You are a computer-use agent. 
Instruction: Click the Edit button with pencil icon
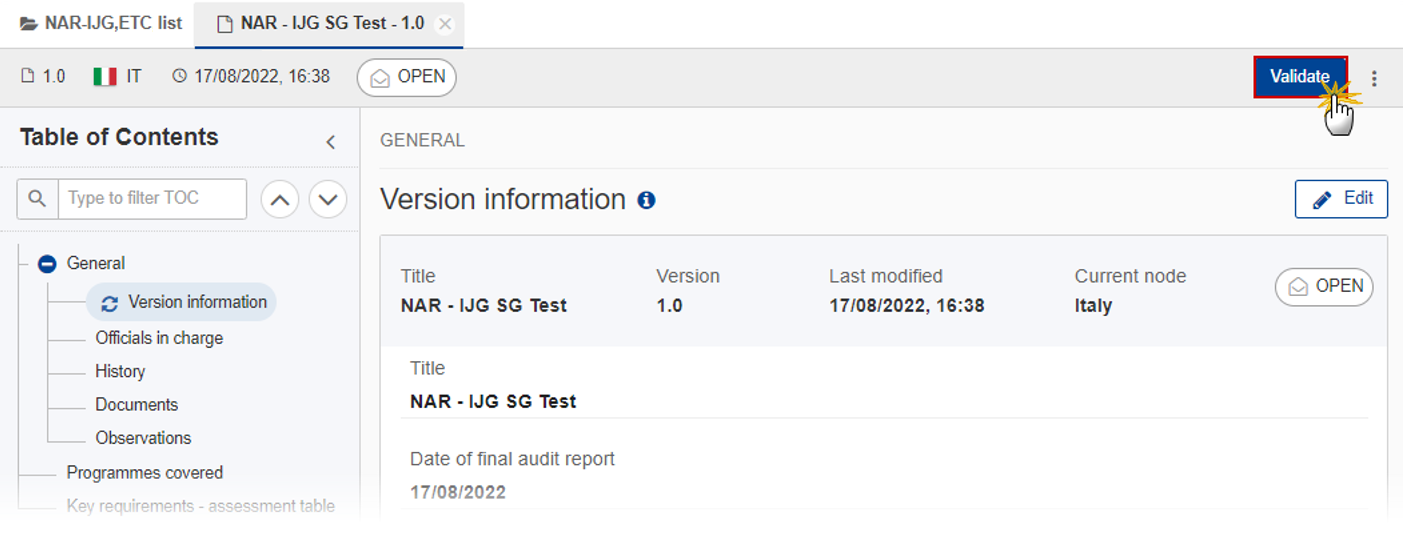tap(1341, 199)
